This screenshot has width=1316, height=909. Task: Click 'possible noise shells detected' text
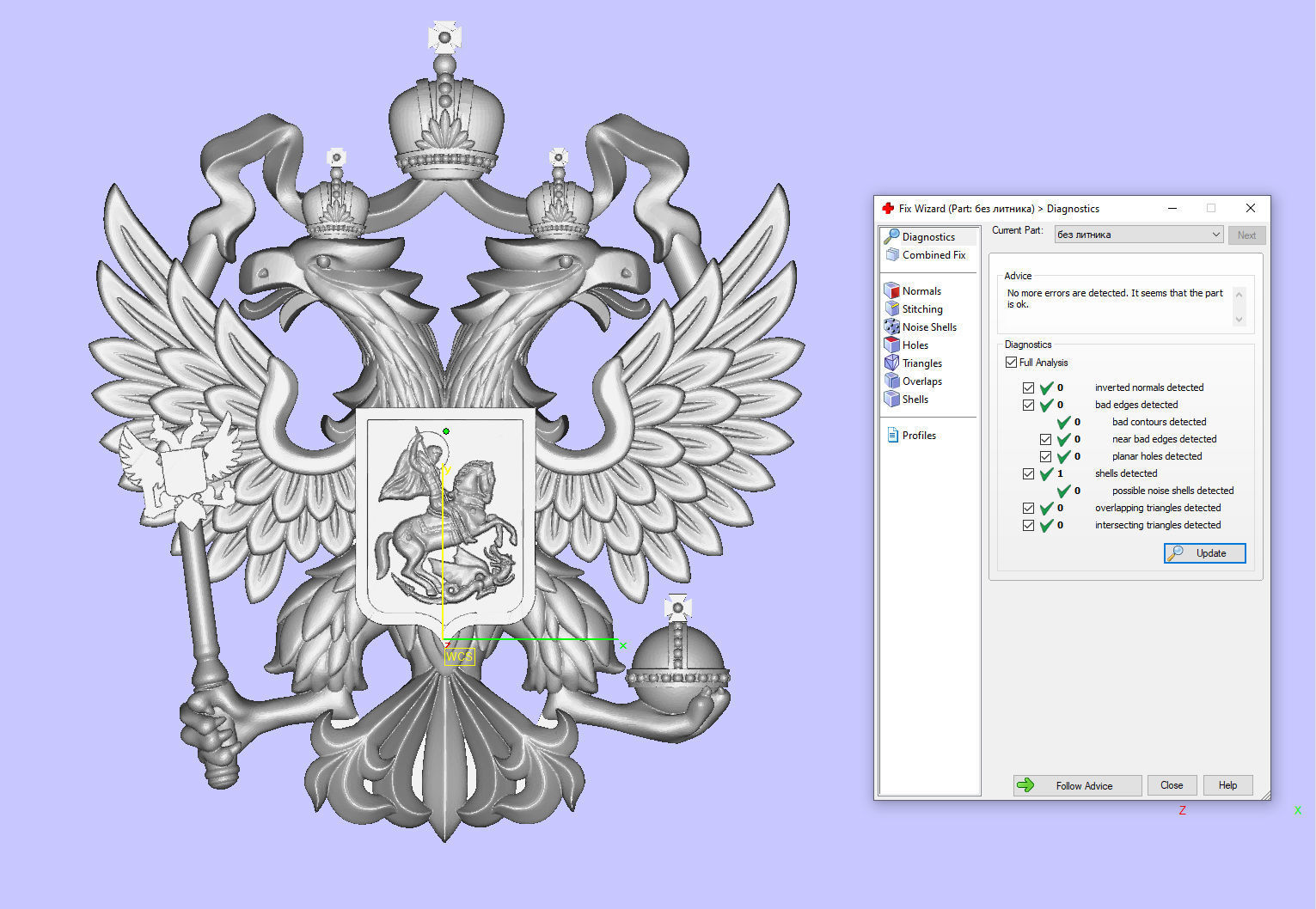click(1172, 491)
